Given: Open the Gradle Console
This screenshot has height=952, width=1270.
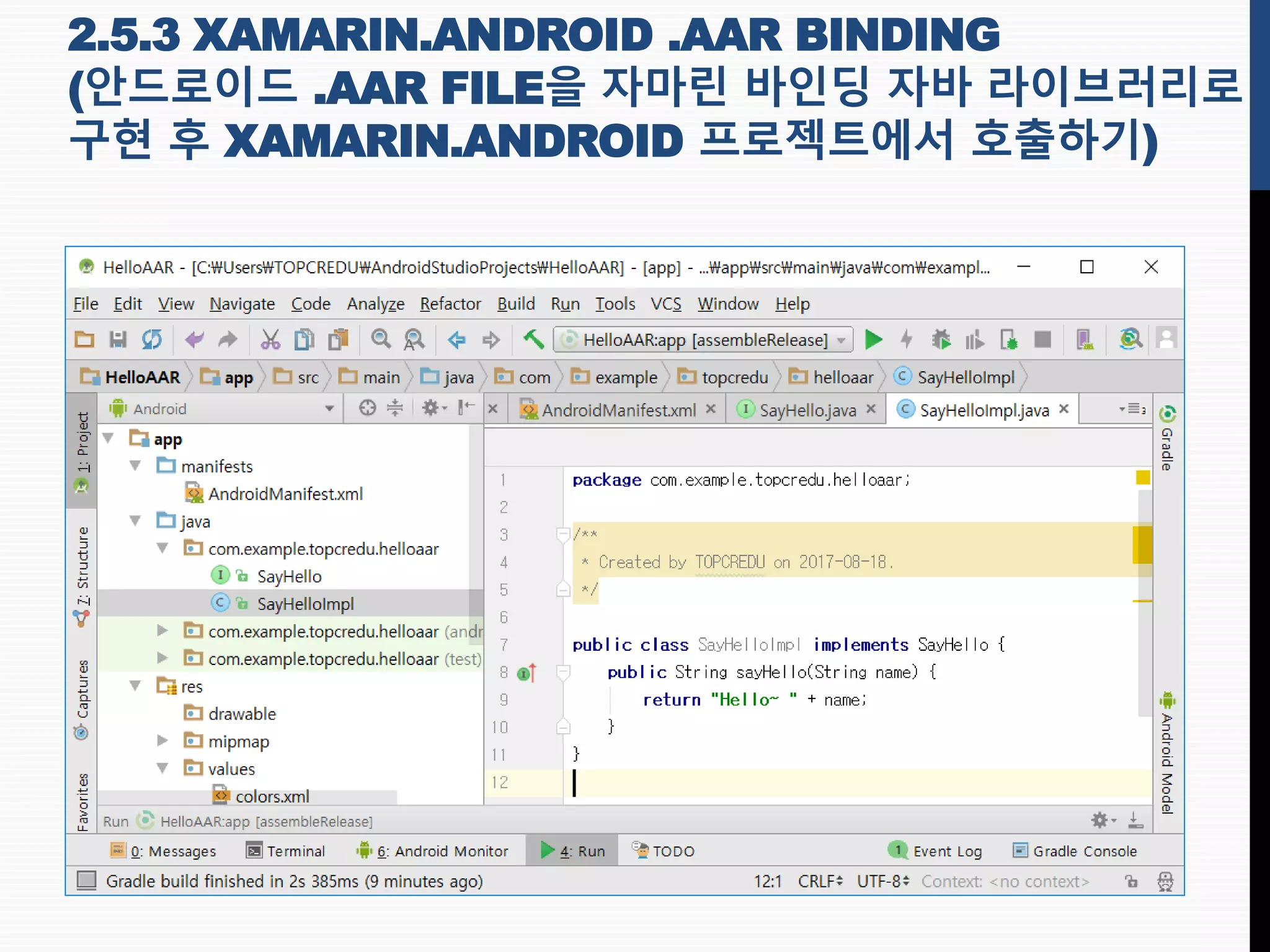Looking at the screenshot, I should pos(1075,851).
